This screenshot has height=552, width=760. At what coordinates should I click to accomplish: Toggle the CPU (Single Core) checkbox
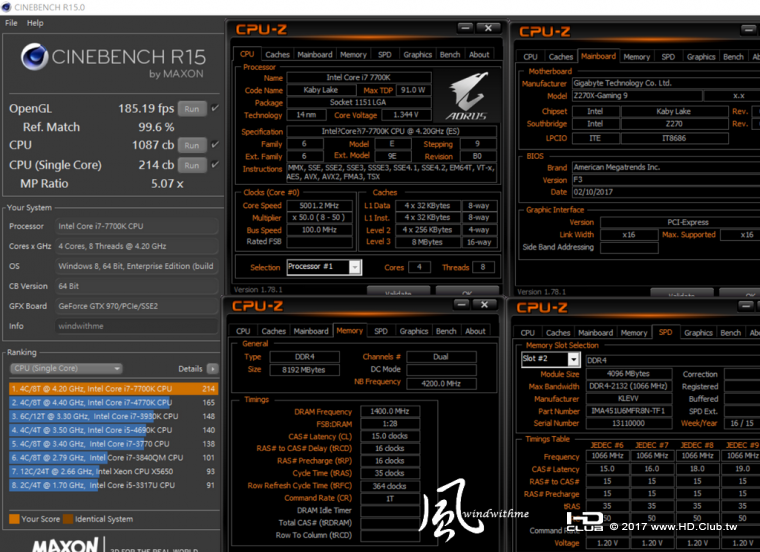(215, 165)
